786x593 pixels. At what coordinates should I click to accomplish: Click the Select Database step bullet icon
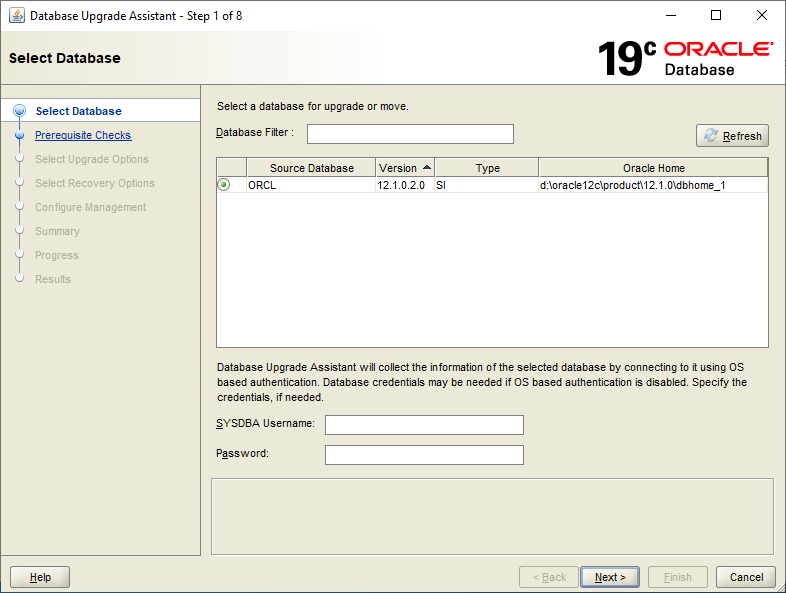pos(20,111)
